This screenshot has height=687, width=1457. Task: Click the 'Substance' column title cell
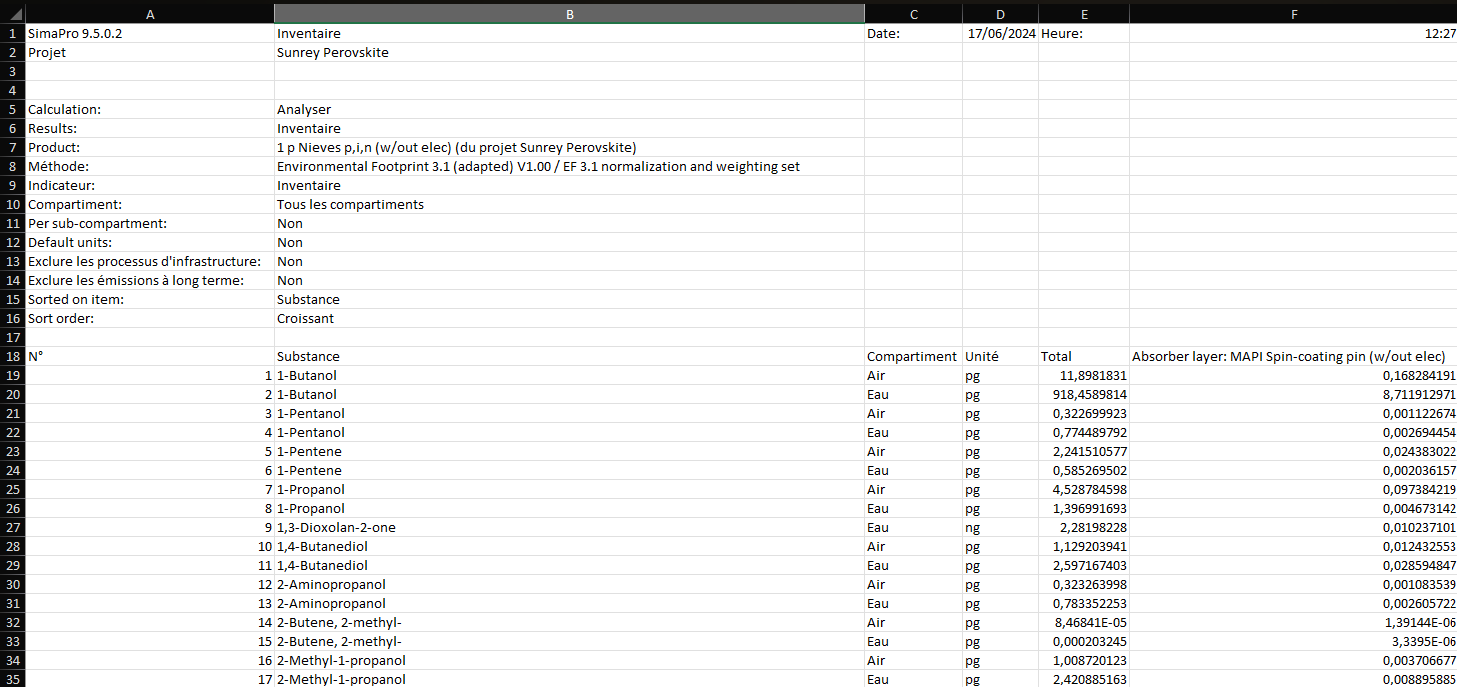click(x=308, y=357)
